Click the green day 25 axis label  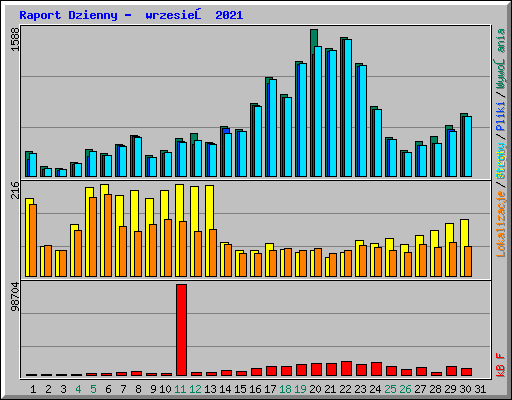[391, 389]
